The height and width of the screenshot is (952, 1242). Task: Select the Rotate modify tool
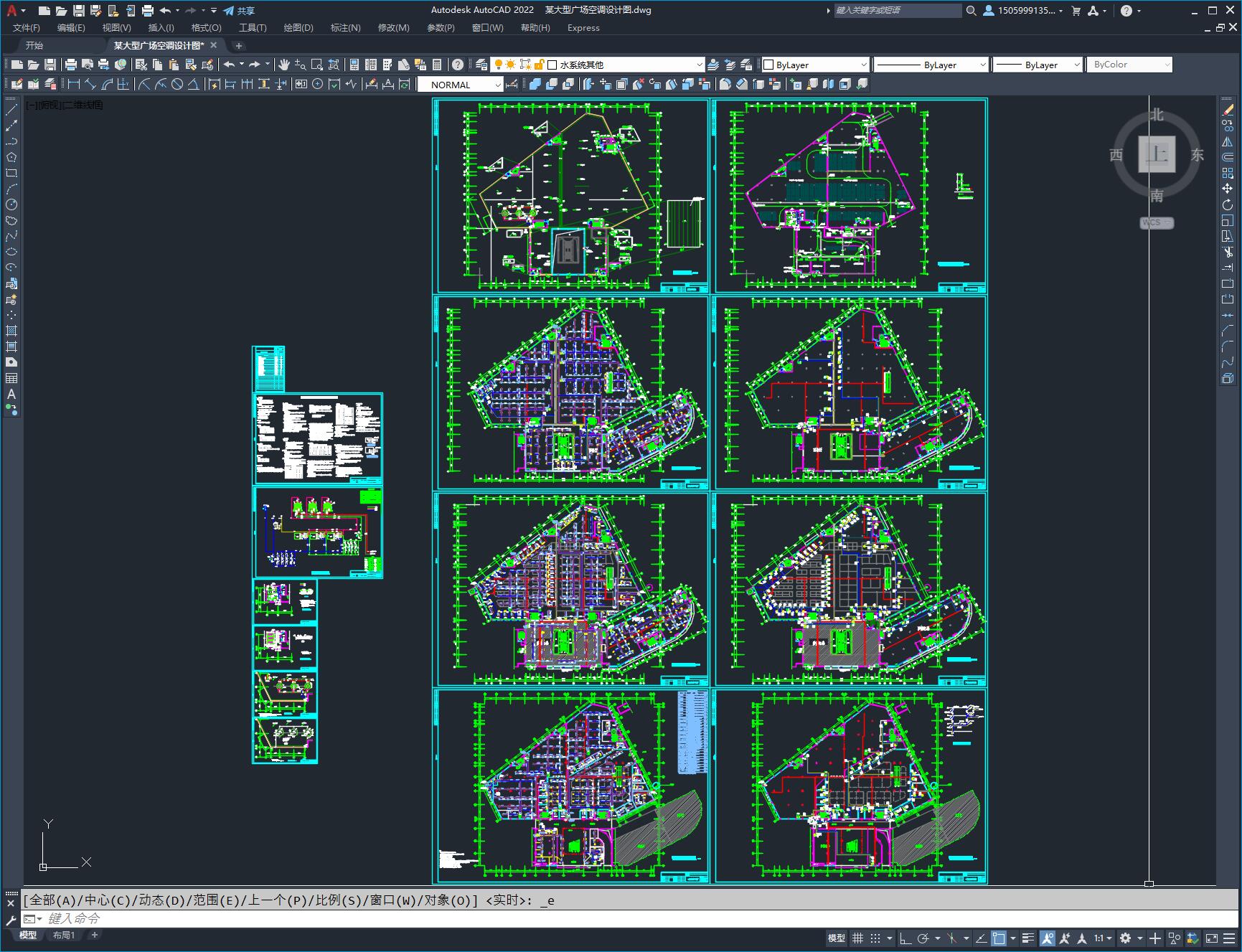pos(1228,204)
